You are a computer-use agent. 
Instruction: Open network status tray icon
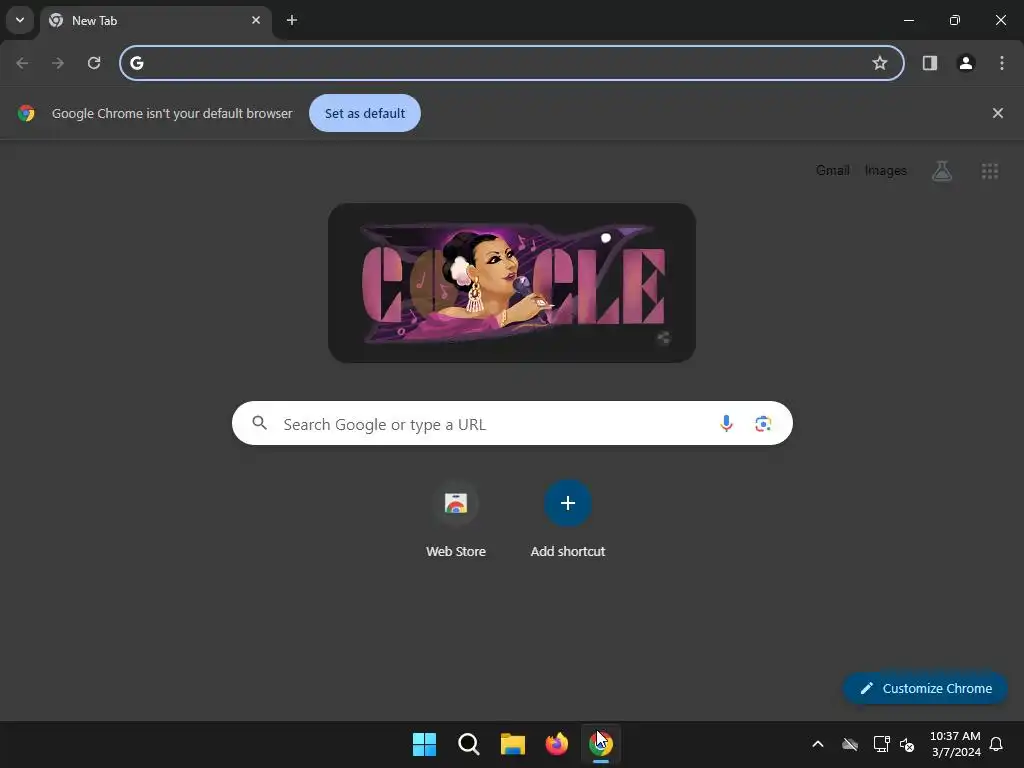882,744
